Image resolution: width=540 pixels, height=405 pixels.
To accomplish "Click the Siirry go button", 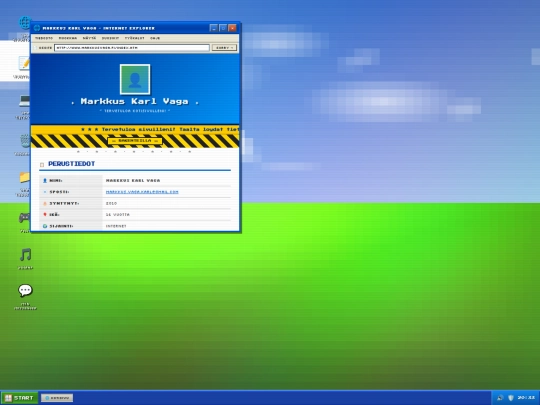I will [225, 48].
